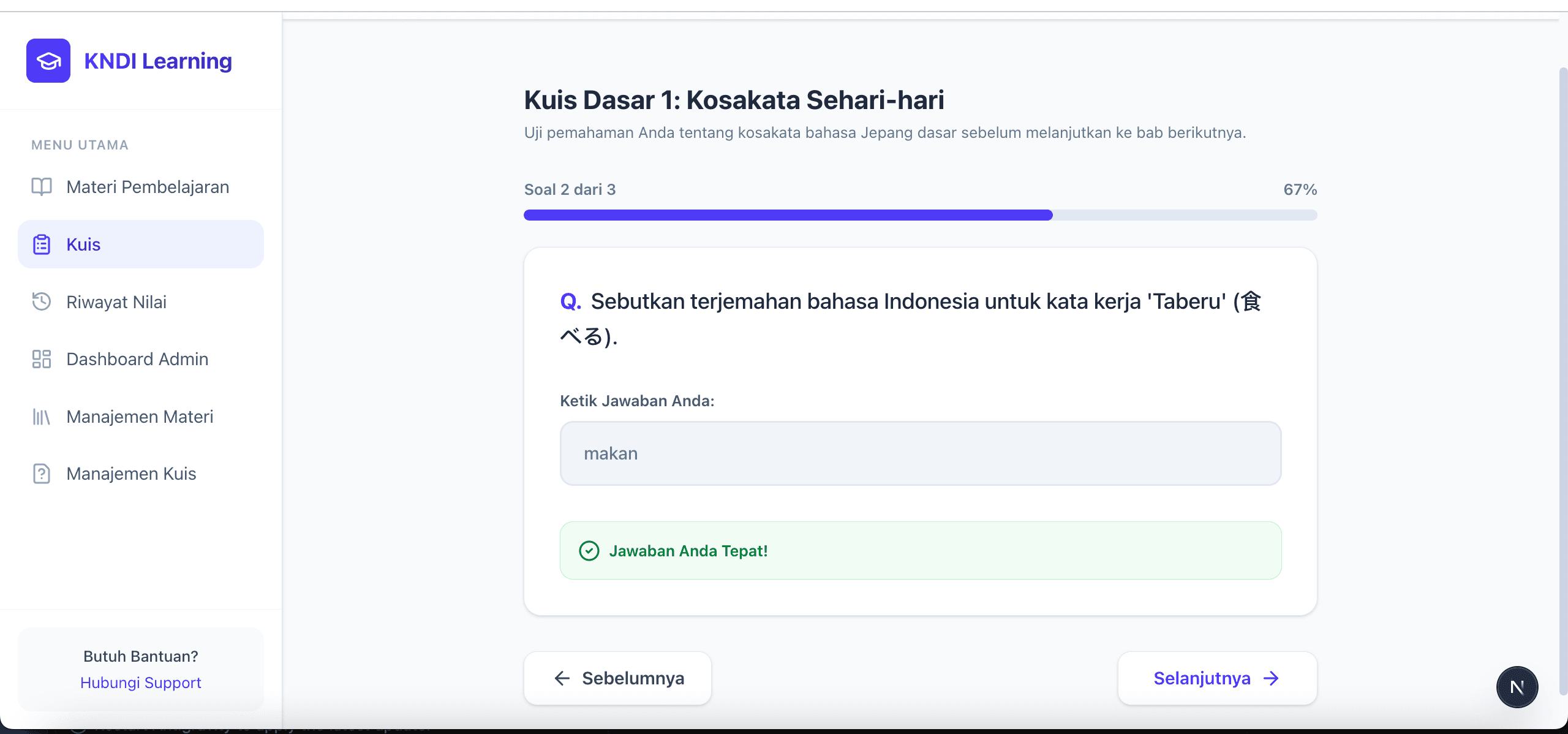This screenshot has width=1568, height=734.
Task: Click the page vertical scrollbar
Action: 1562,380
